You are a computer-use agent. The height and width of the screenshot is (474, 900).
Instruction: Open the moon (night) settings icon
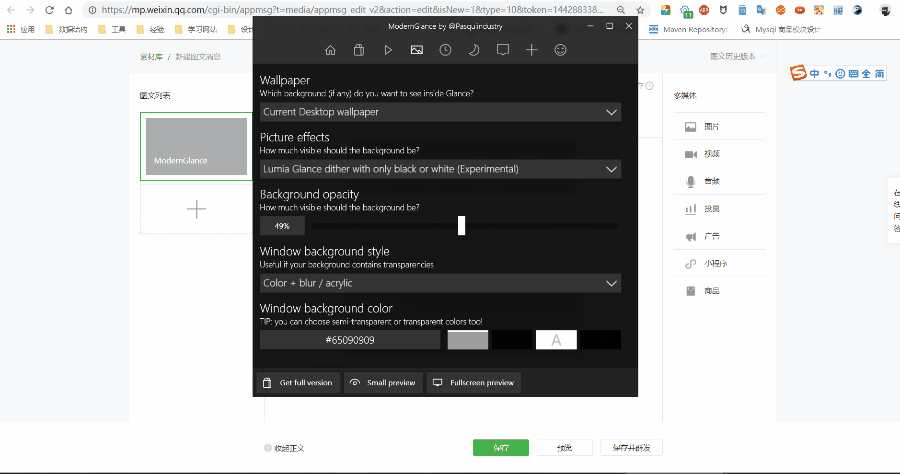click(x=474, y=50)
